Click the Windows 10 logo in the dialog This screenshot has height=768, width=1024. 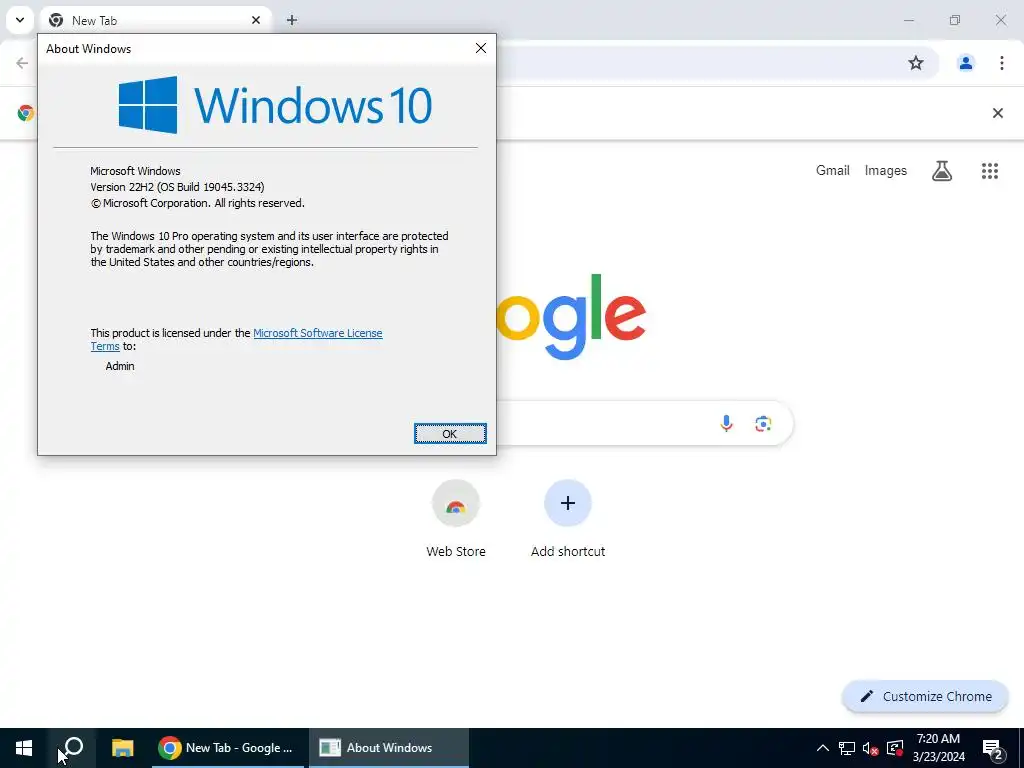pyautogui.click(x=275, y=104)
